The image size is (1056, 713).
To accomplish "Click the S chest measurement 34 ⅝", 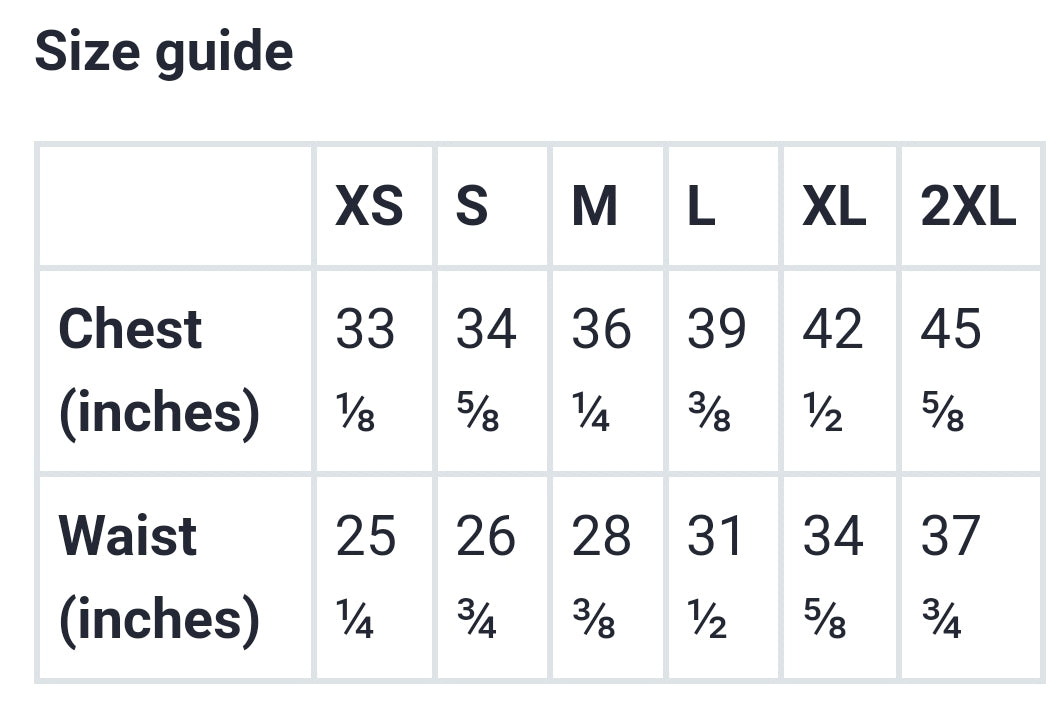I will pos(486,370).
